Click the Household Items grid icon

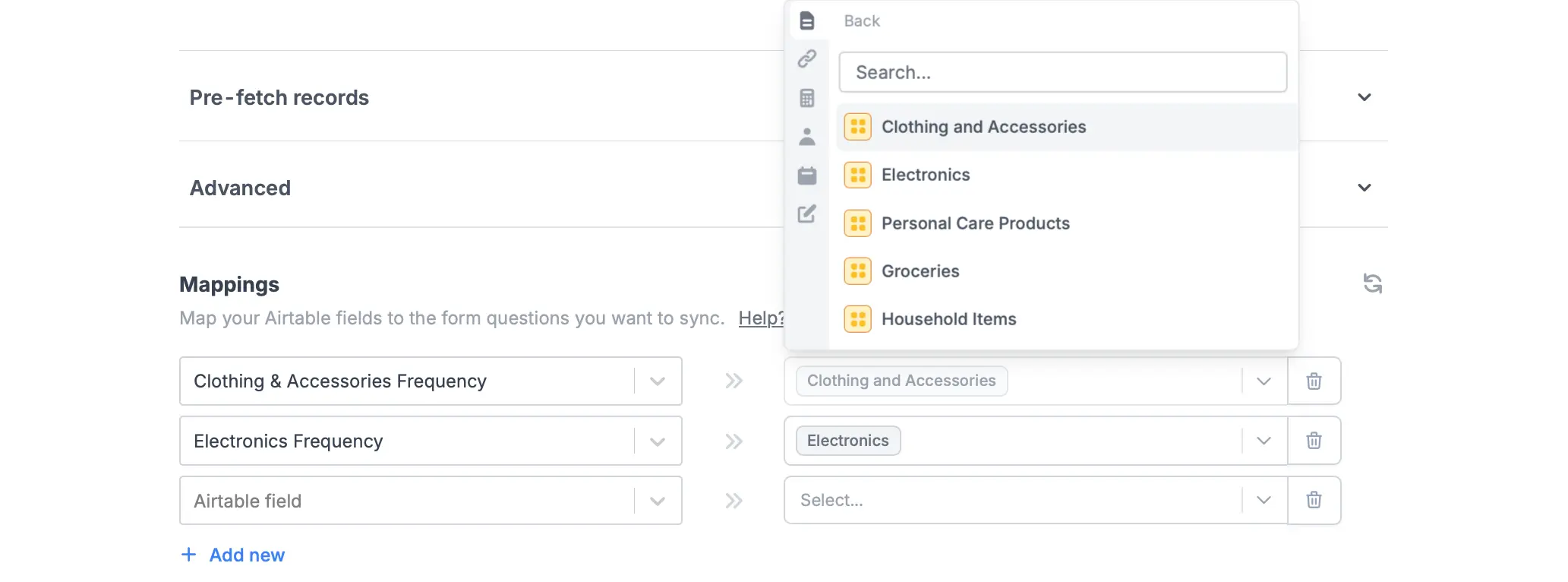coord(858,319)
